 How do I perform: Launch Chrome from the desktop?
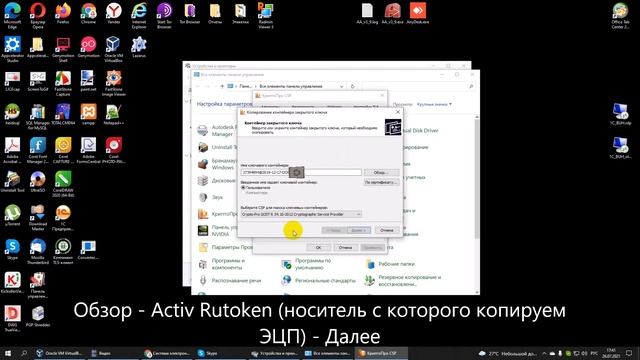[88, 13]
